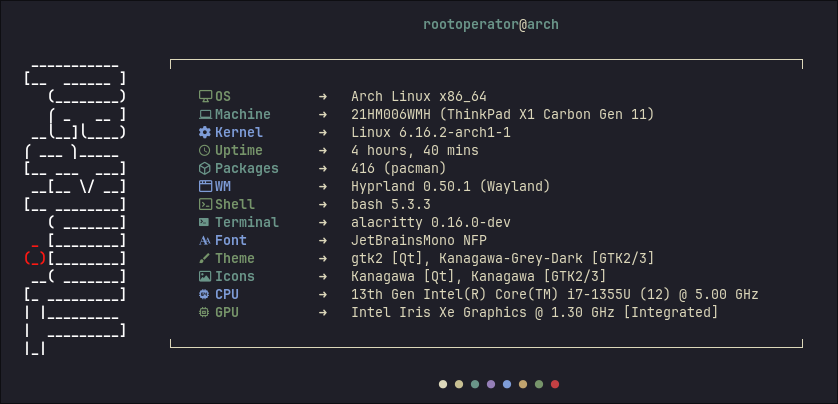
Task: Click the Terminal label
Action: (x=247, y=222)
